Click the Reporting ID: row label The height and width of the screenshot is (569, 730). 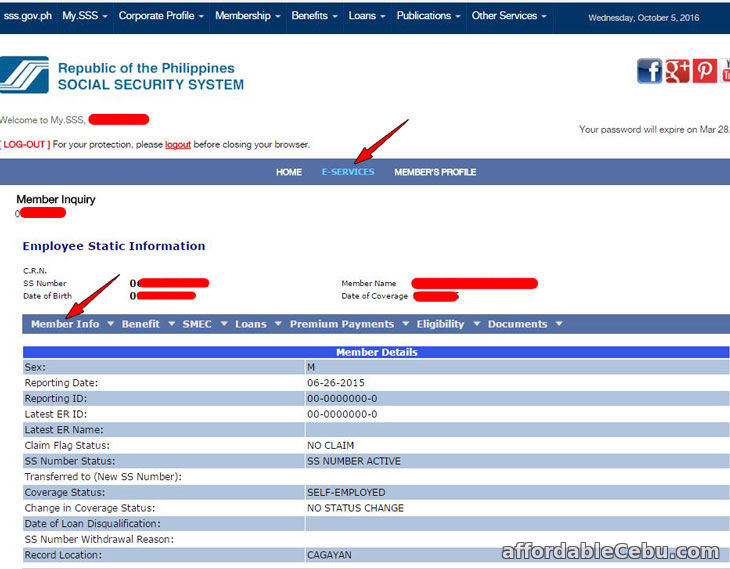click(x=56, y=399)
